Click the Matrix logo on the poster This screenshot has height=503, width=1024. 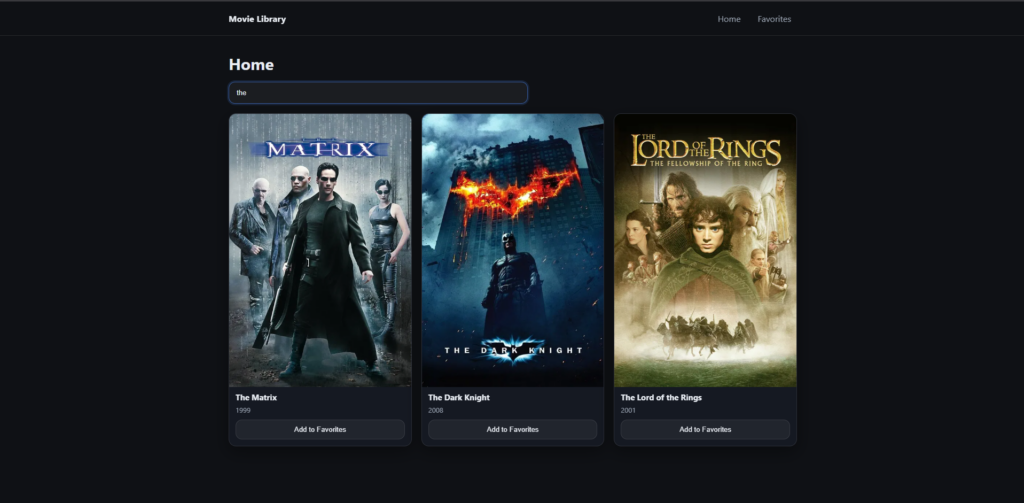click(x=320, y=149)
